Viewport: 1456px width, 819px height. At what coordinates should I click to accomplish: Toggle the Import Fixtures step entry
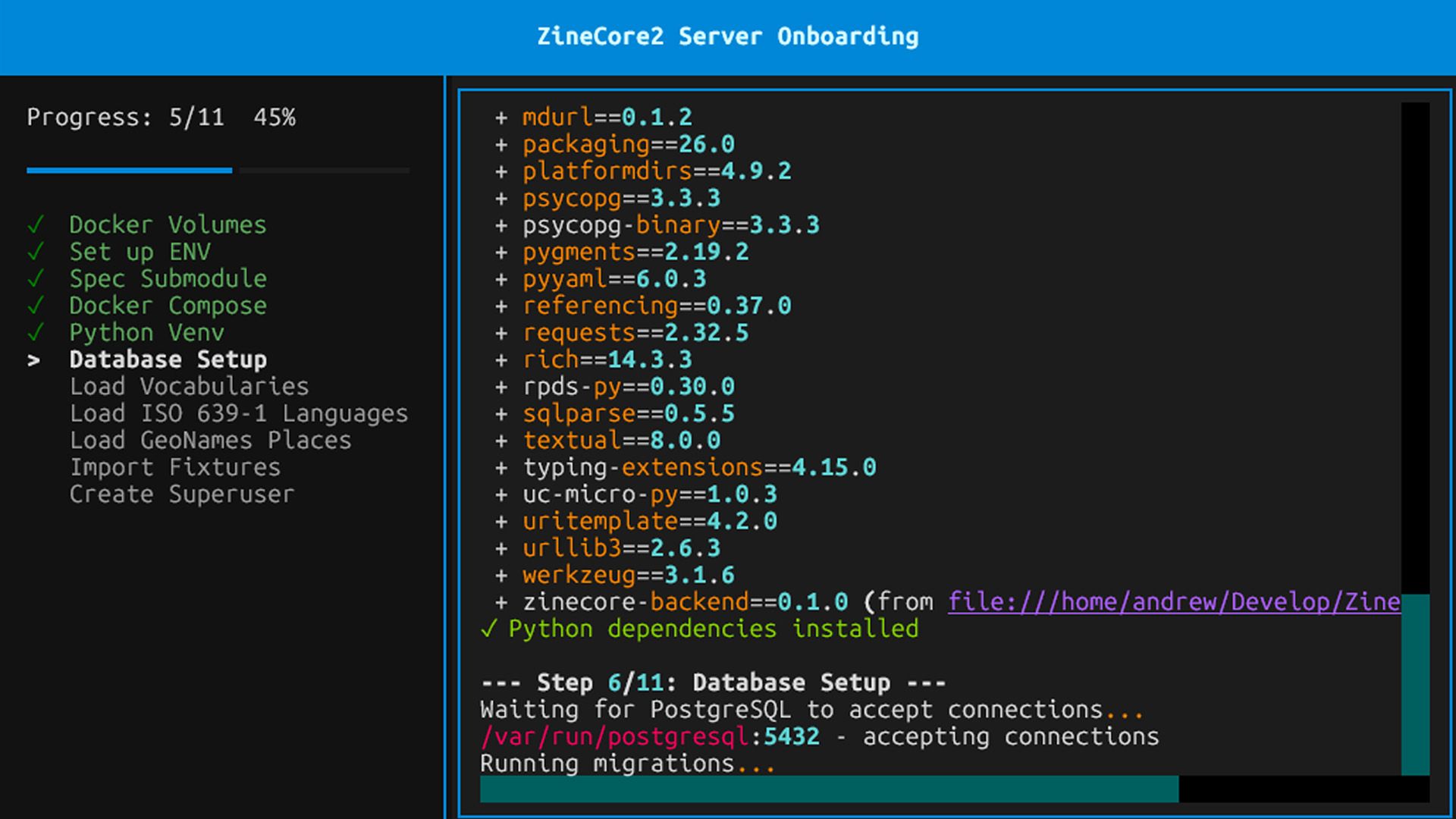pyautogui.click(x=174, y=467)
